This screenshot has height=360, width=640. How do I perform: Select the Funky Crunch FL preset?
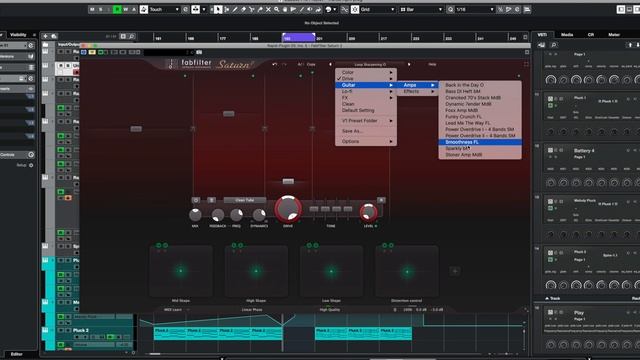point(480,117)
